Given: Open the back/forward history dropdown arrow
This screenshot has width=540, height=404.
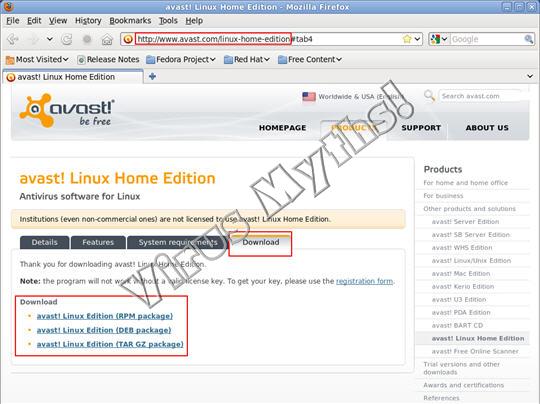Looking at the screenshot, I should point(50,39).
